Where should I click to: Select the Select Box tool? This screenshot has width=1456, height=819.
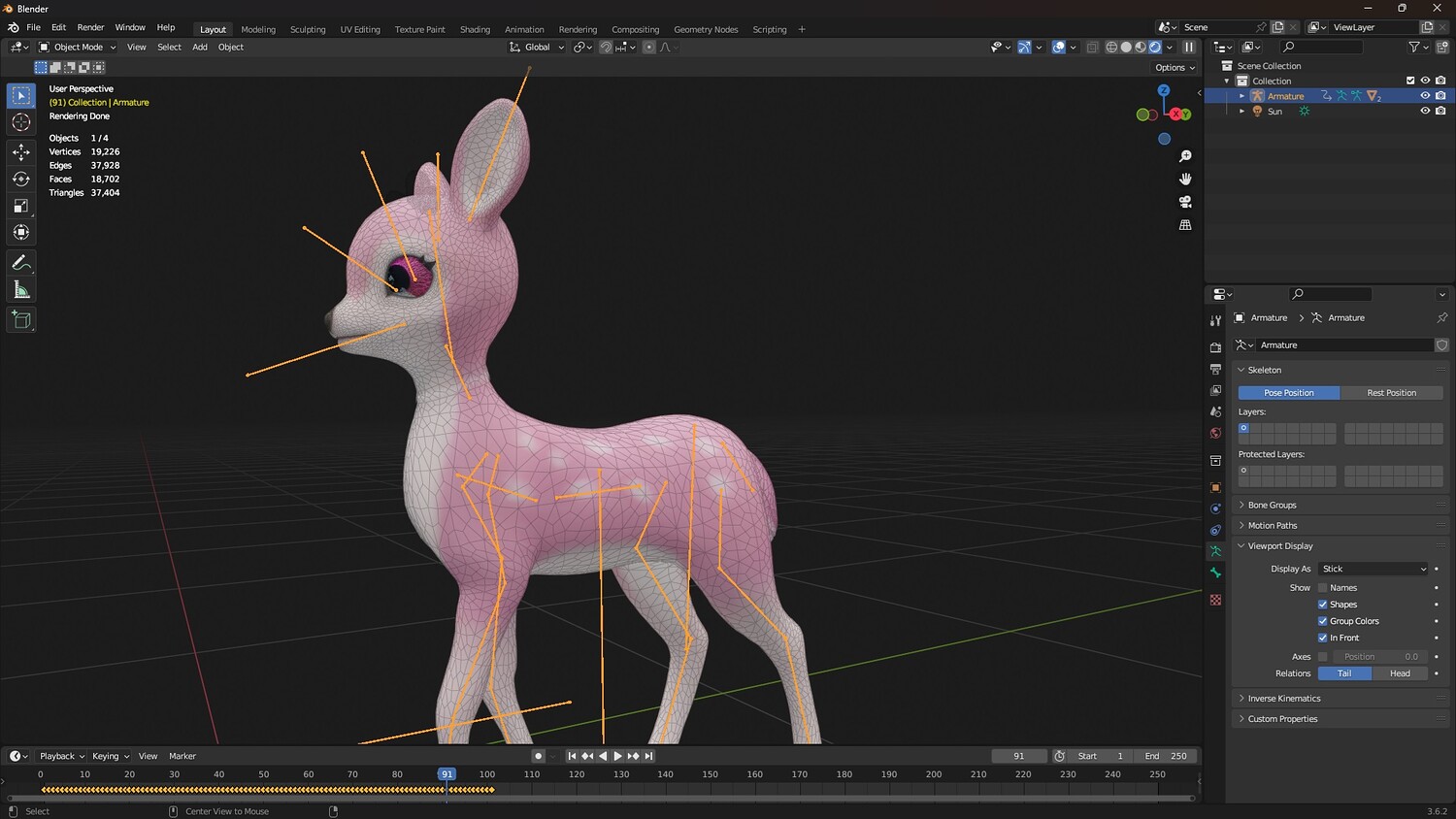pos(21,95)
